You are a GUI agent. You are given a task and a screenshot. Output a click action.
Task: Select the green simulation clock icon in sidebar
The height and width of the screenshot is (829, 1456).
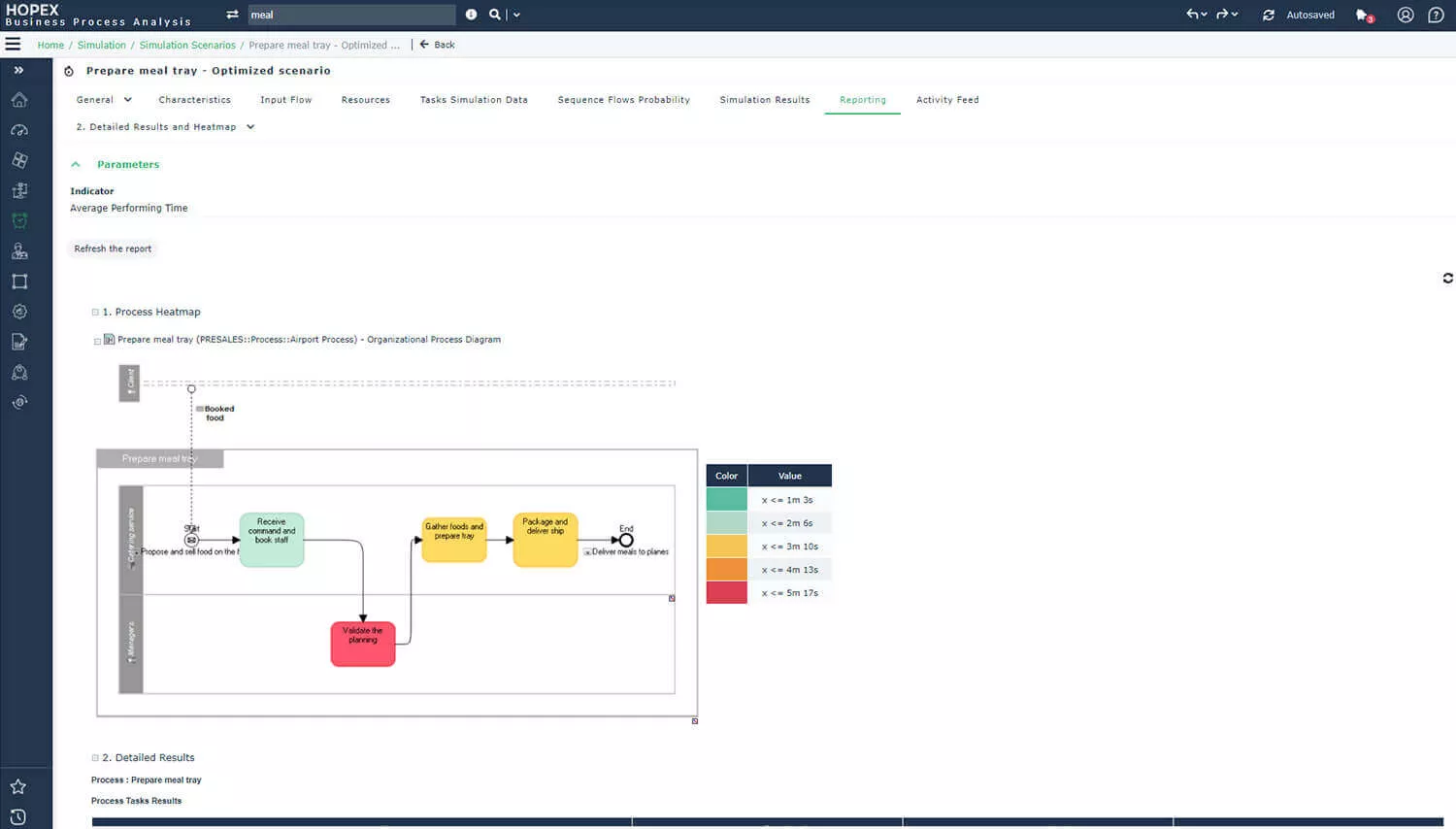tap(19, 220)
